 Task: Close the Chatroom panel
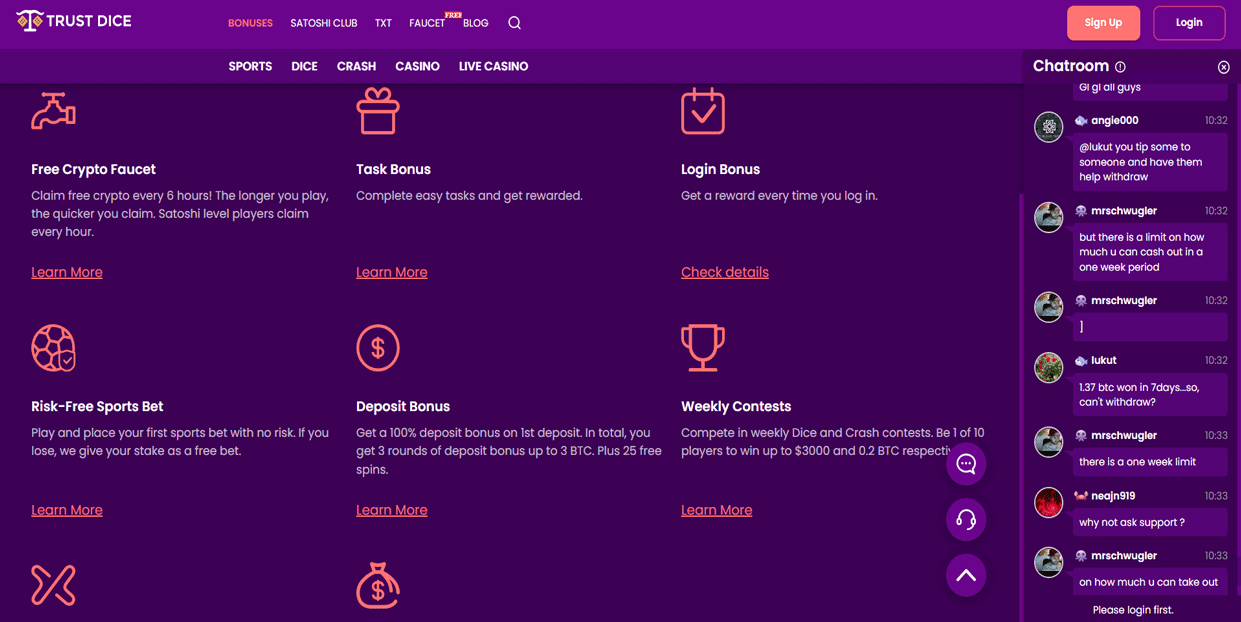[1223, 67]
